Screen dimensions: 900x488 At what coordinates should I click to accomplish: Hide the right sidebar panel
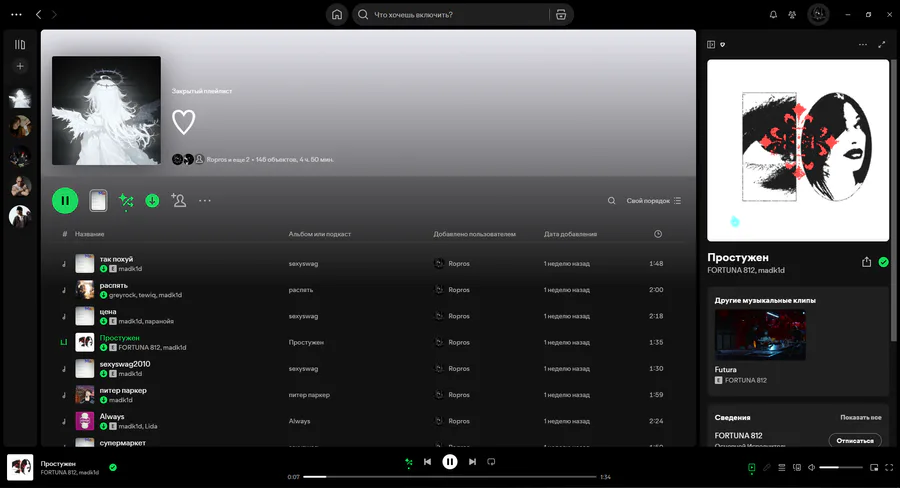[x=711, y=44]
